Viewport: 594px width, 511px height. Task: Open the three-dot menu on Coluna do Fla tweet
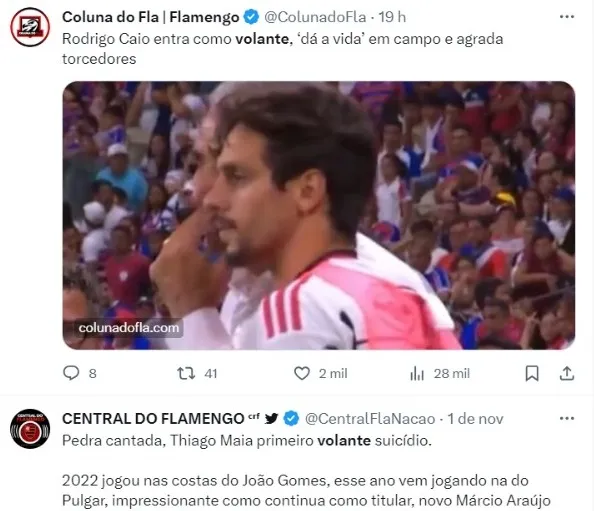pyautogui.click(x=567, y=17)
